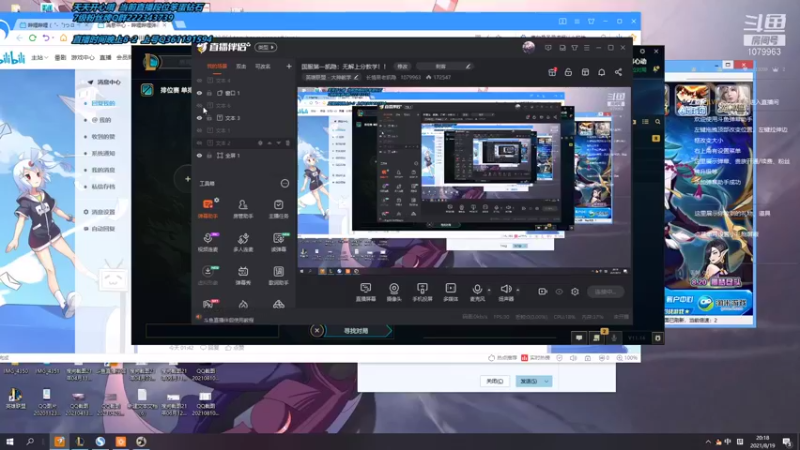Click the grey button left of send
Image resolution: width=800 pixels, height=450 pixels.
pyautogui.click(x=494, y=381)
